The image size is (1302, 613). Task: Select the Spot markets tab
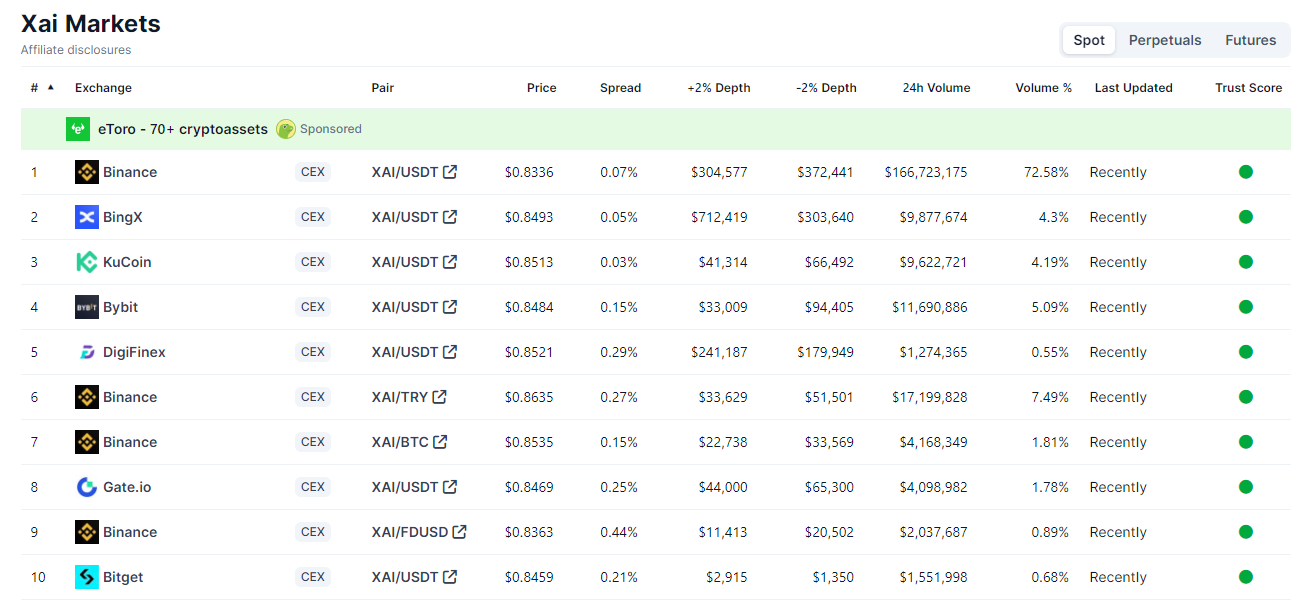(x=1089, y=40)
